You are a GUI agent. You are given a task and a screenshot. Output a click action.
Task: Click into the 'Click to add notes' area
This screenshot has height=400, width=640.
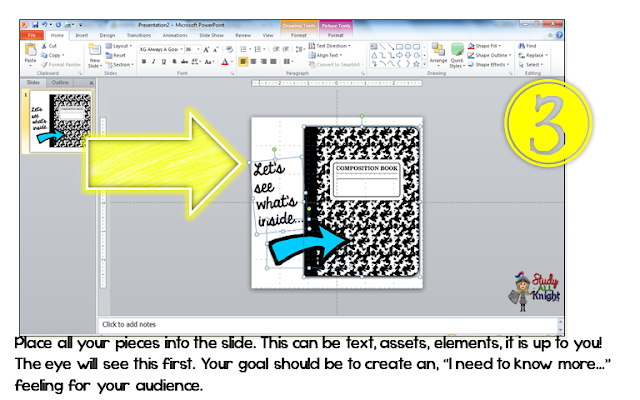click(329, 324)
